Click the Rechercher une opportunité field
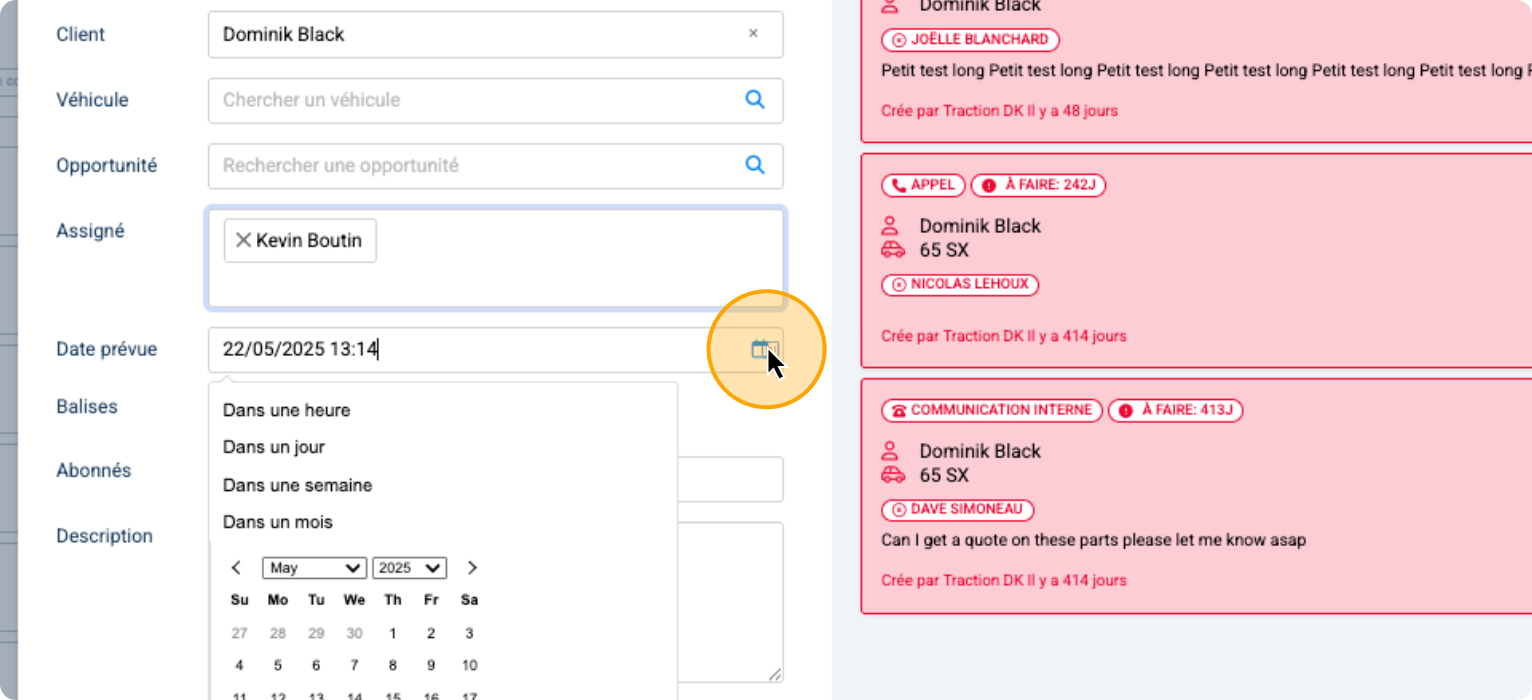 [470, 165]
